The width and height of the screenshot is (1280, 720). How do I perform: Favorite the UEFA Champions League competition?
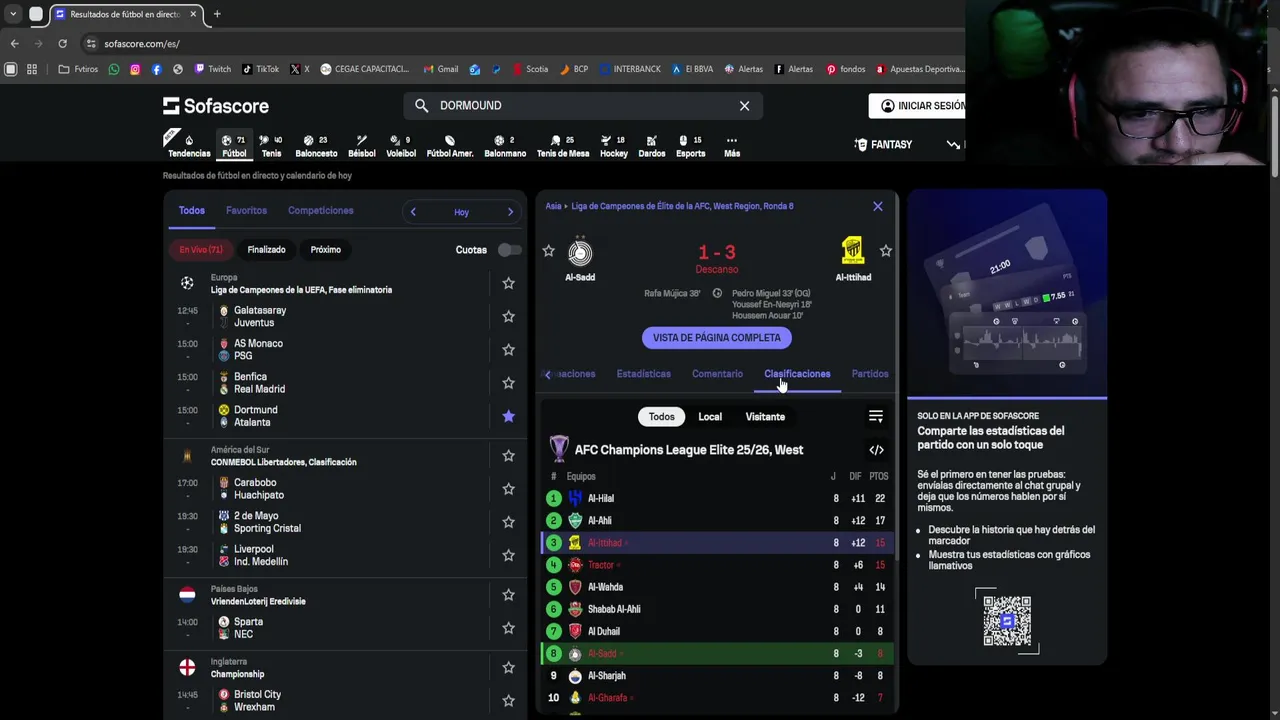tap(508, 283)
